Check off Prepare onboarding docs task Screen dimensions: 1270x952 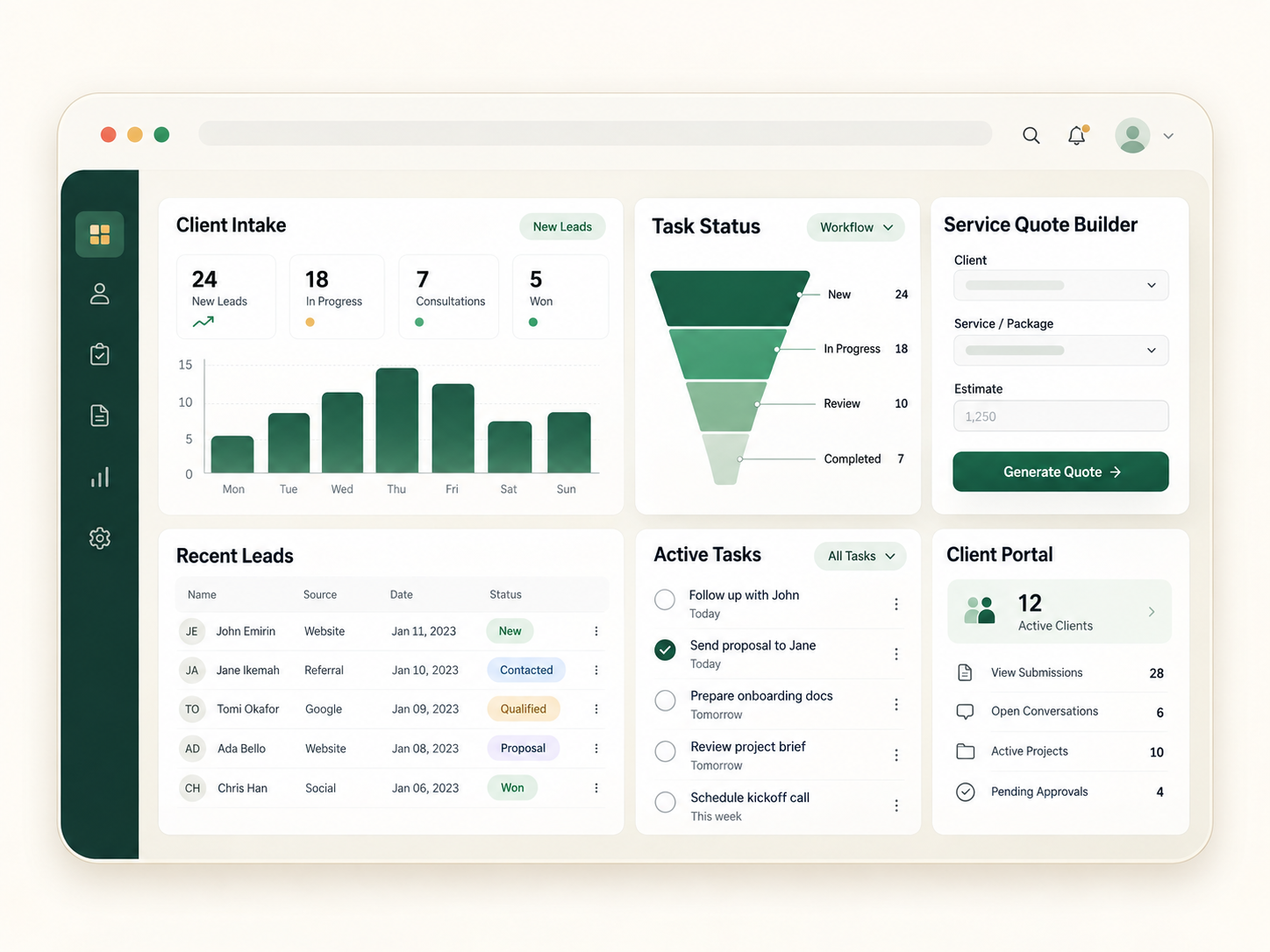click(665, 700)
